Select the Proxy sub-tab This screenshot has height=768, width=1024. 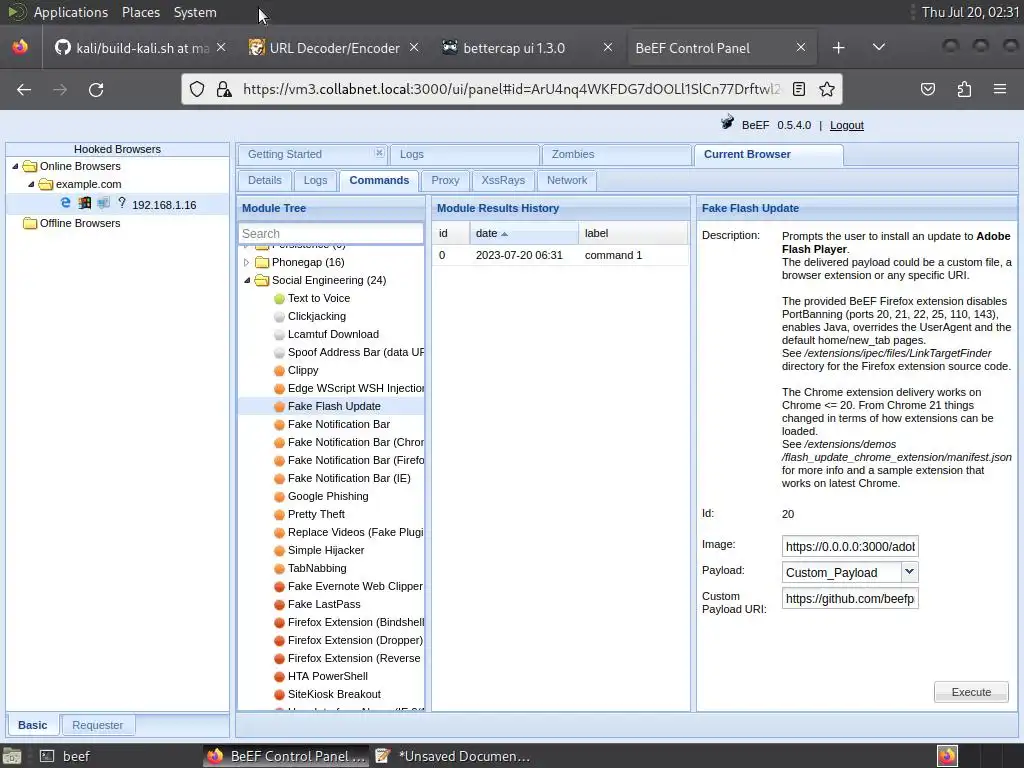pos(445,180)
